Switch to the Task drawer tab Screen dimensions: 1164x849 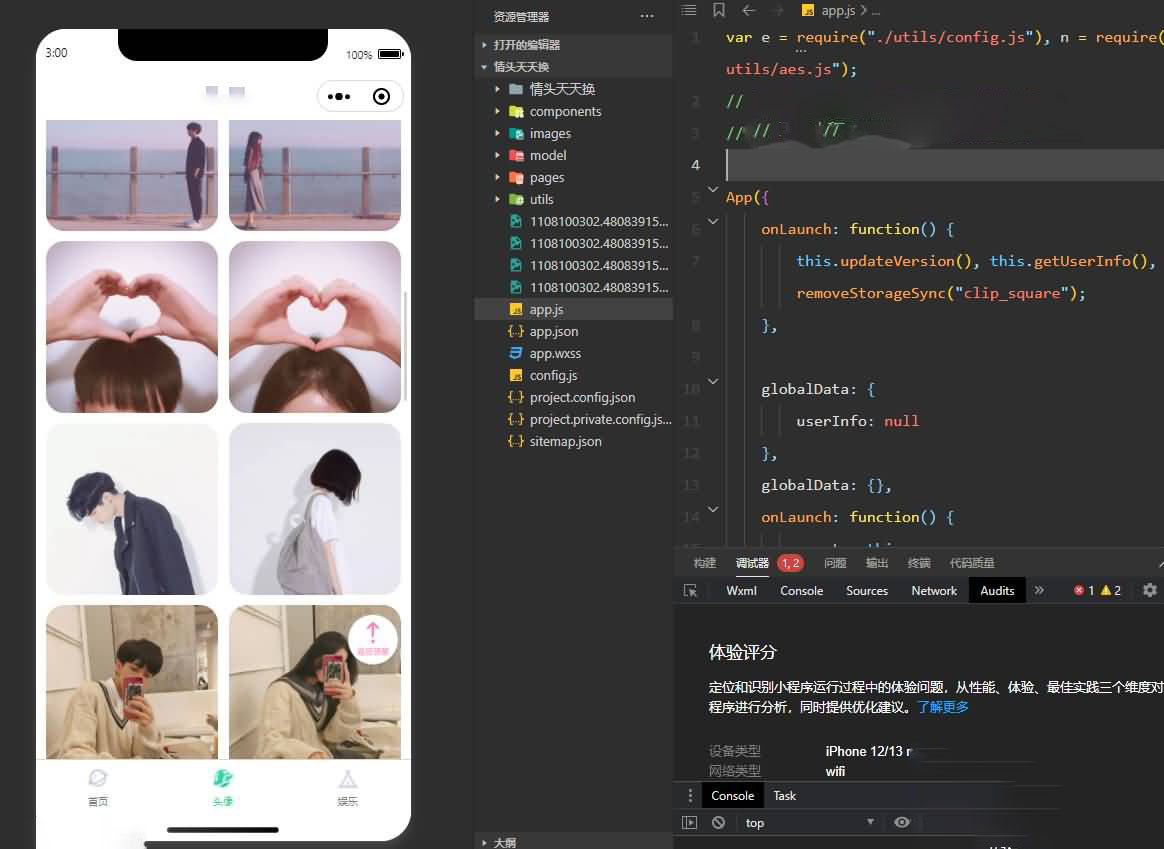(x=785, y=796)
